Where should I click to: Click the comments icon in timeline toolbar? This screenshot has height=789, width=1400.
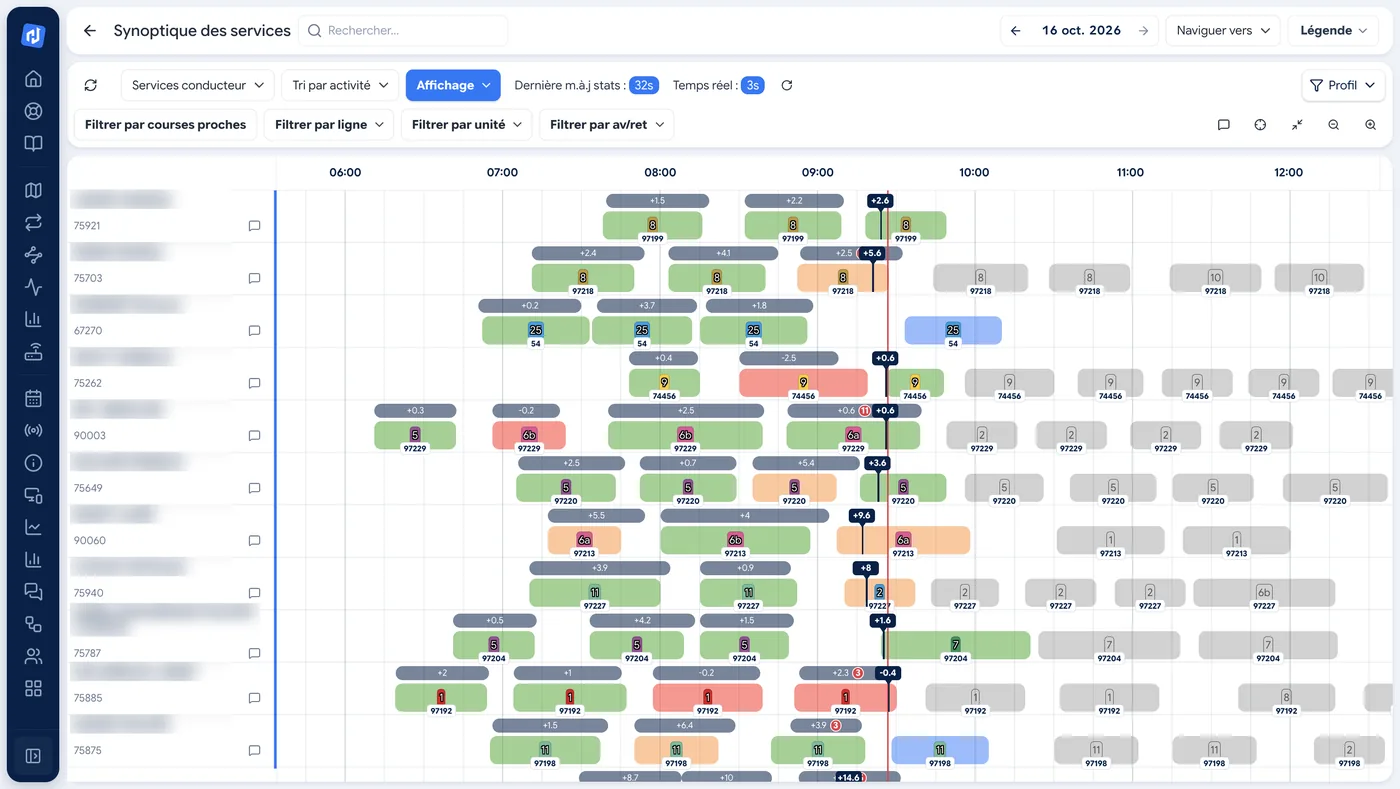[1223, 125]
